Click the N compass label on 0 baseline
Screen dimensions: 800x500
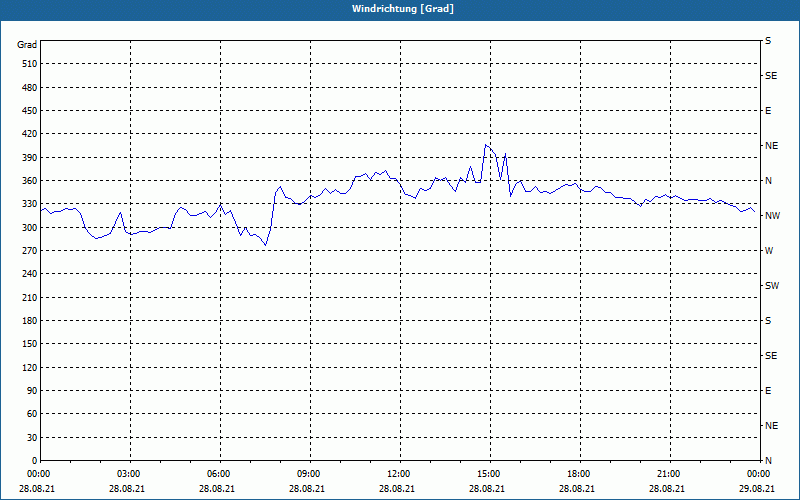(x=768, y=461)
